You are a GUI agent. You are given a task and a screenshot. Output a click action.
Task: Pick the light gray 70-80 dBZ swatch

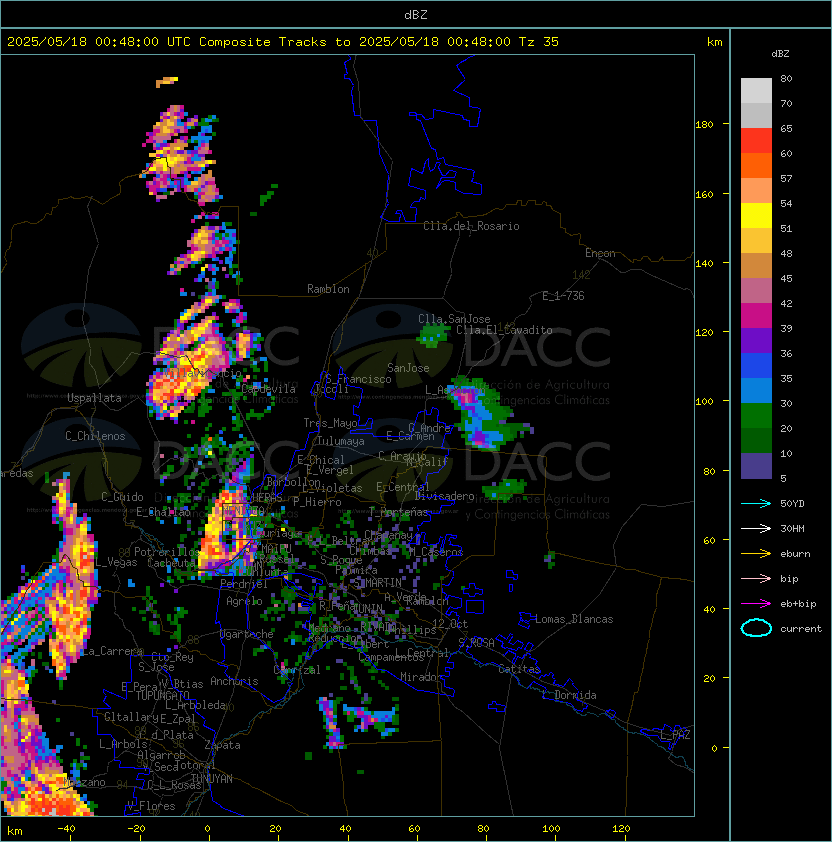pos(756,91)
